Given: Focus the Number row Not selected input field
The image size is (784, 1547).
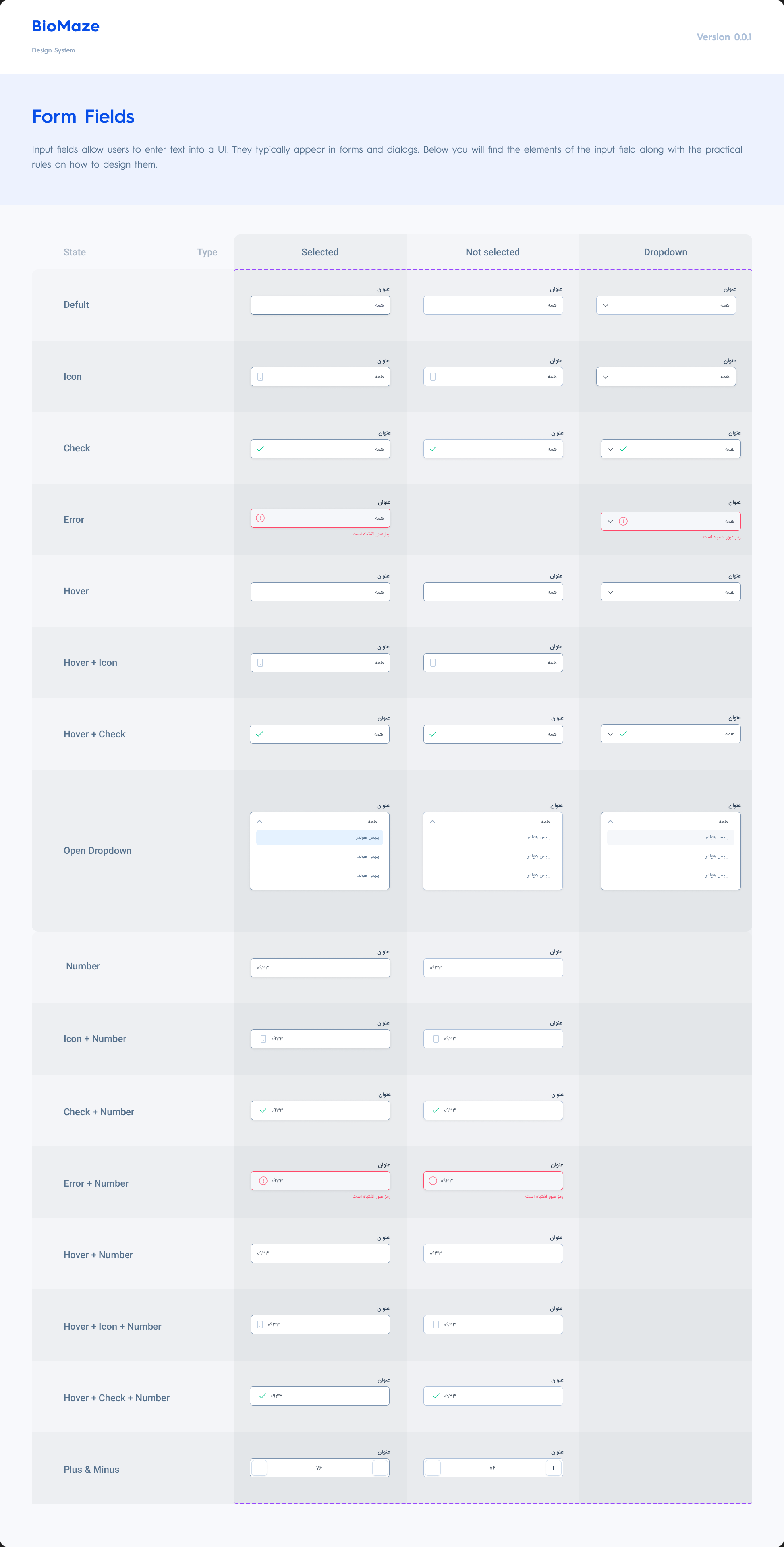Looking at the screenshot, I should 493,967.
